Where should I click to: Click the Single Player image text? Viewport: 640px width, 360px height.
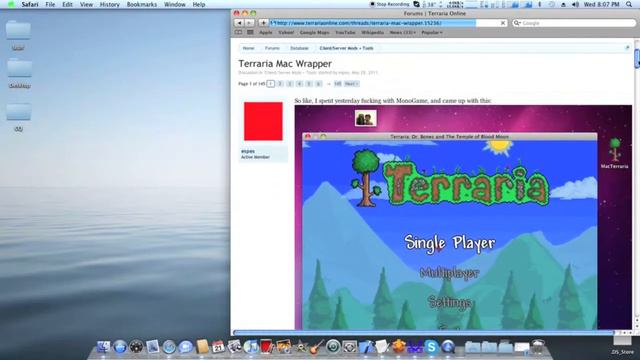(x=450, y=243)
